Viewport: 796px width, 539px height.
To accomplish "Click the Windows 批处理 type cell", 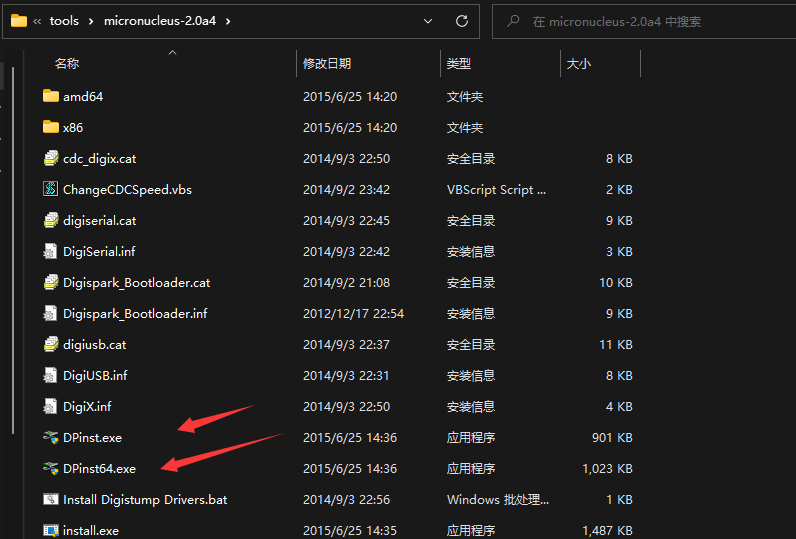I will coord(498,500).
